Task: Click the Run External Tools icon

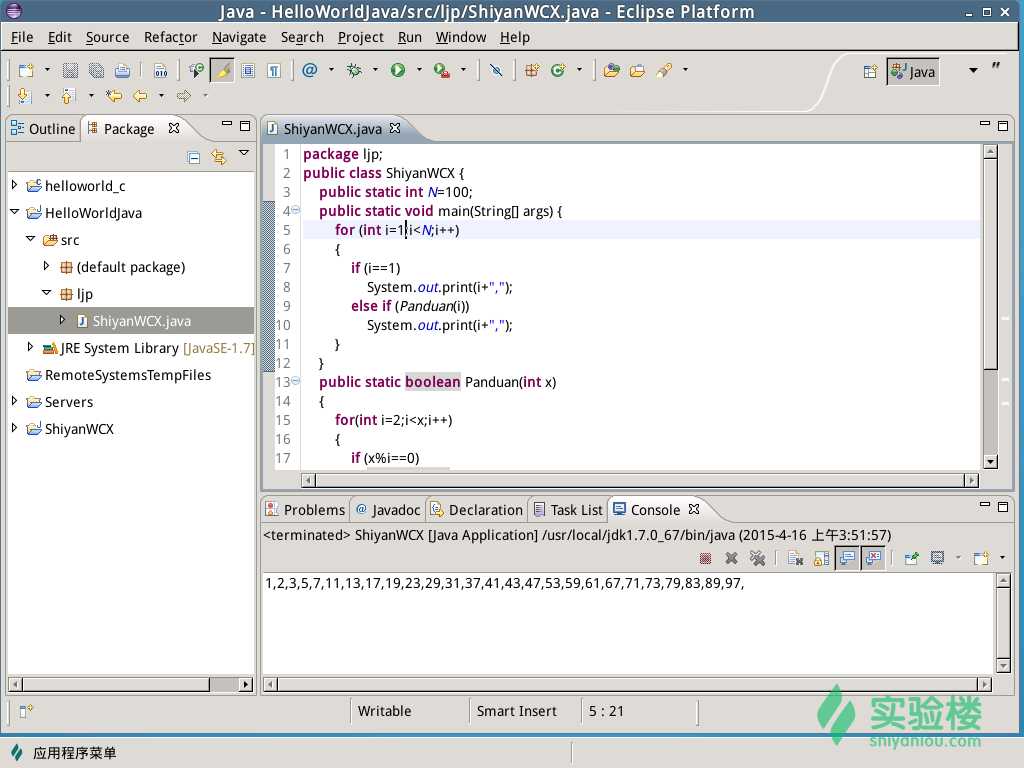Action: [x=442, y=70]
